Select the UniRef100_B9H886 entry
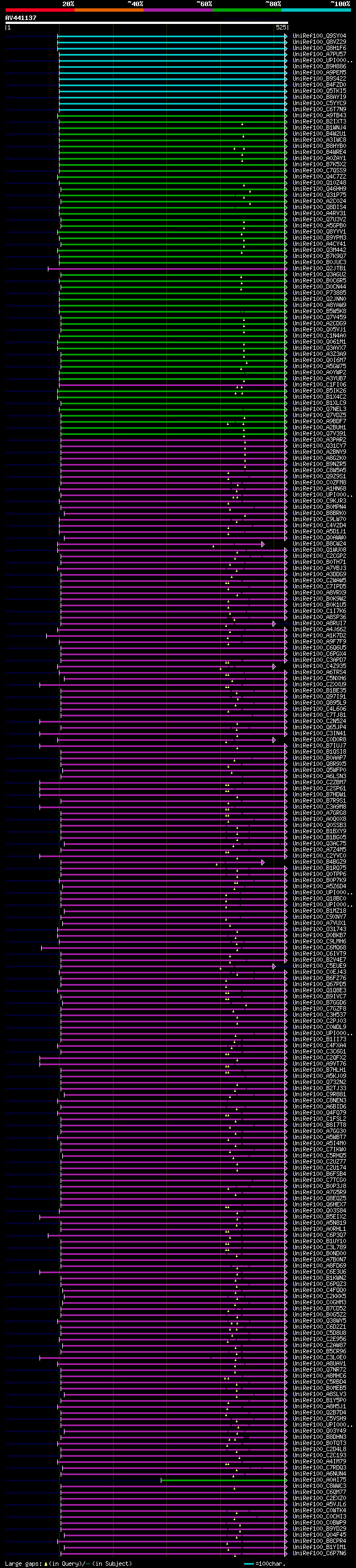Image resolution: width=356 pixels, height=1568 pixels. point(319,66)
